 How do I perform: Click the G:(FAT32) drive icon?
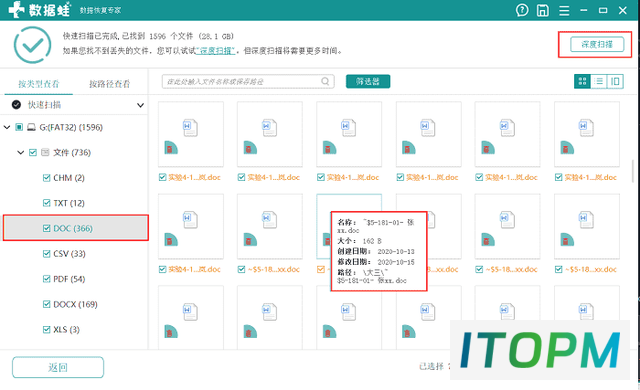31,127
